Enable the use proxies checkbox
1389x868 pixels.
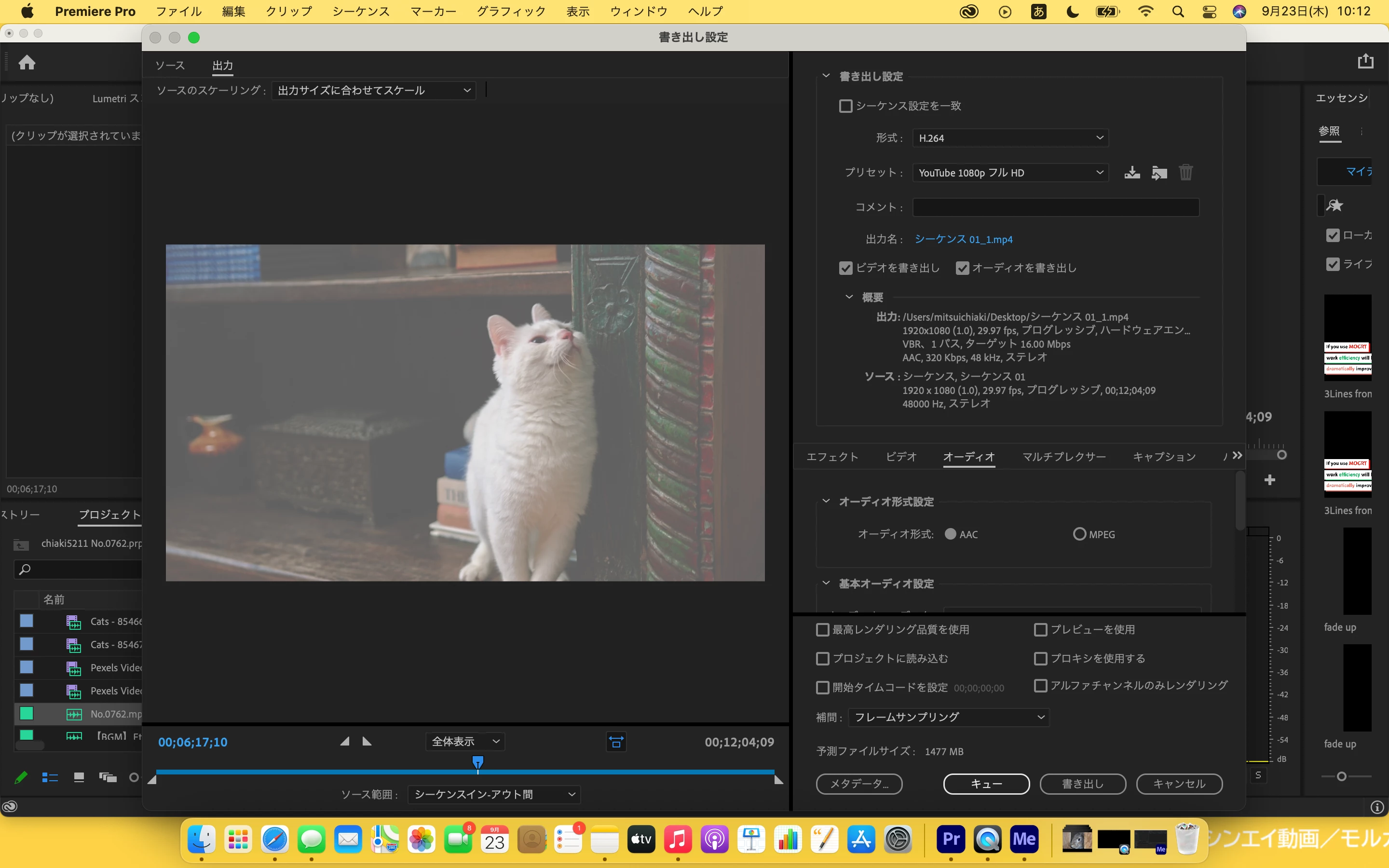(x=1040, y=658)
